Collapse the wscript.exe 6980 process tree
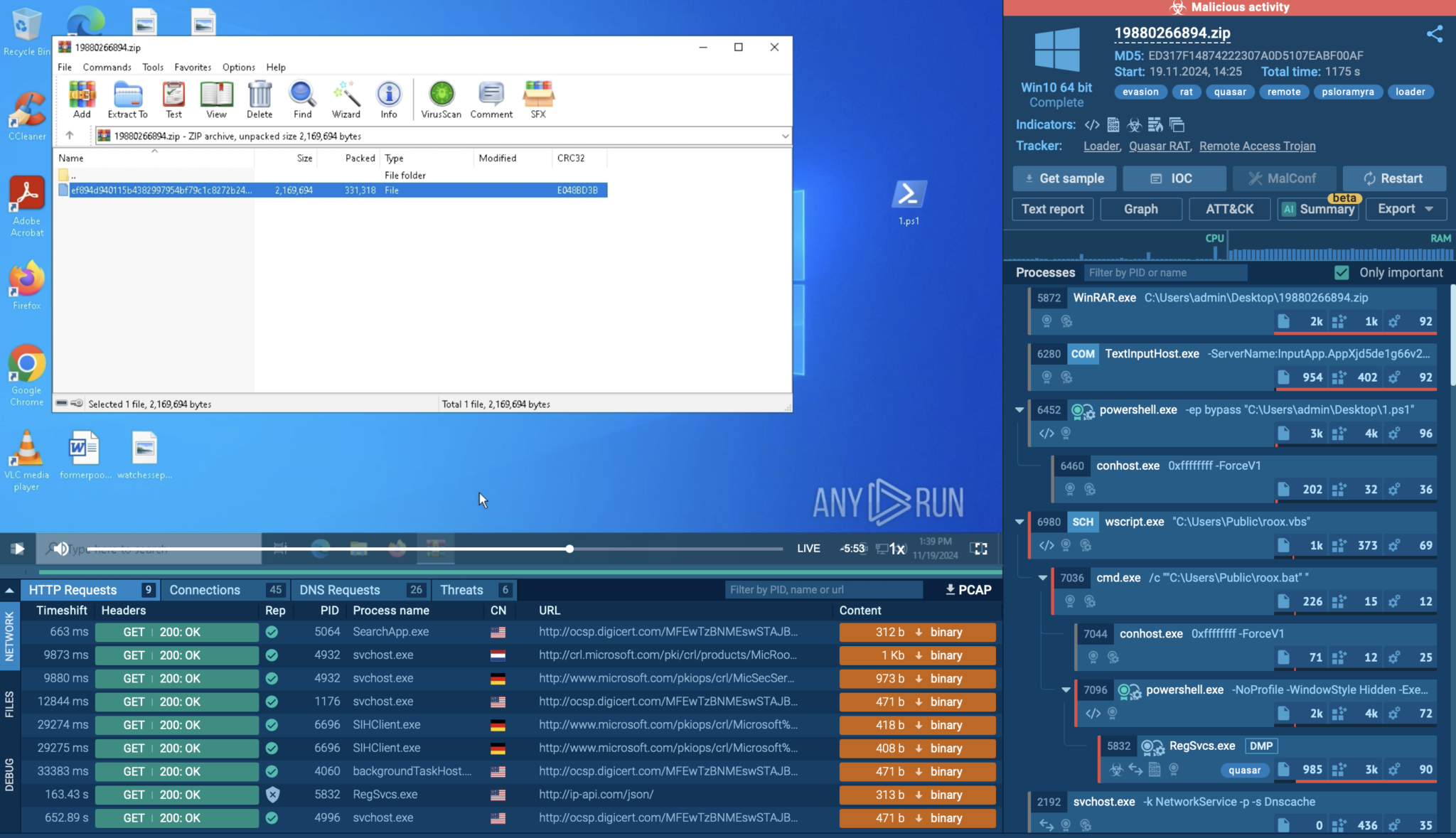Image resolution: width=1456 pixels, height=838 pixels. 1019,522
